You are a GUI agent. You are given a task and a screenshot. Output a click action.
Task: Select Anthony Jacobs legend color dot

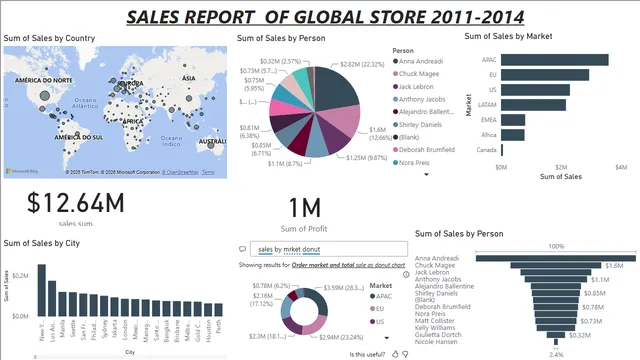point(395,99)
